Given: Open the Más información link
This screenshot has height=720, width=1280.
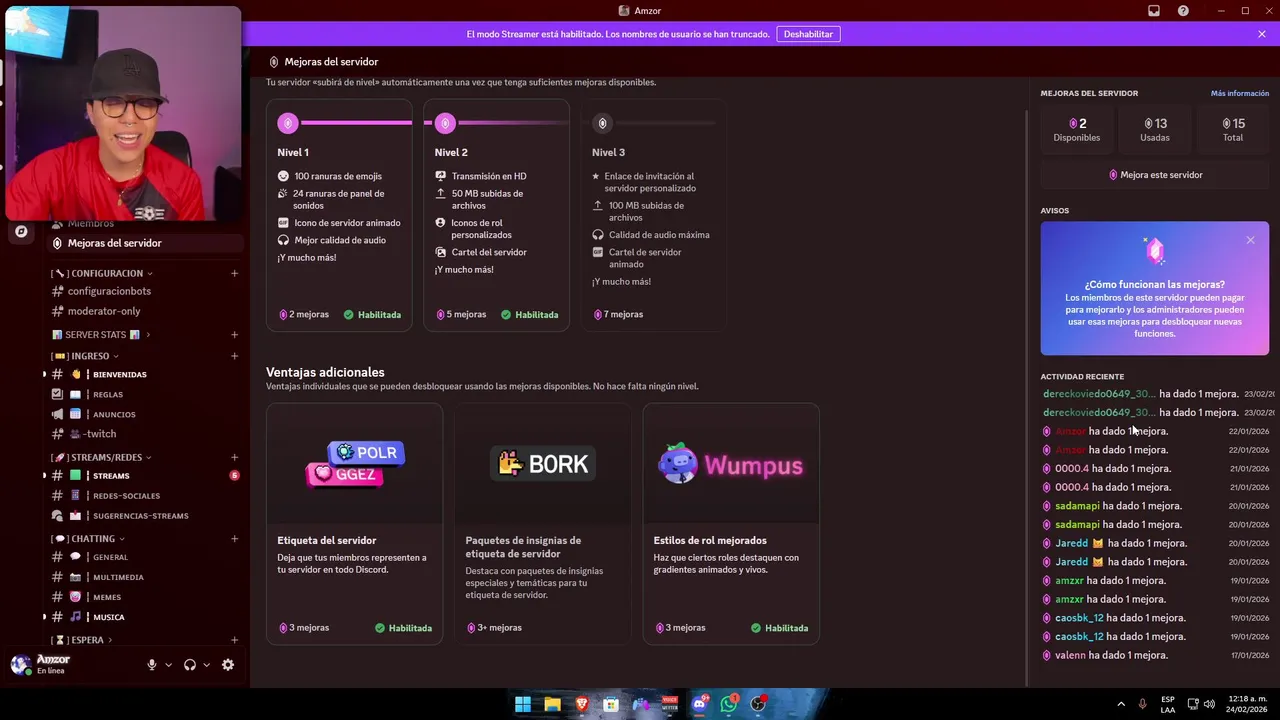Looking at the screenshot, I should 1240,93.
